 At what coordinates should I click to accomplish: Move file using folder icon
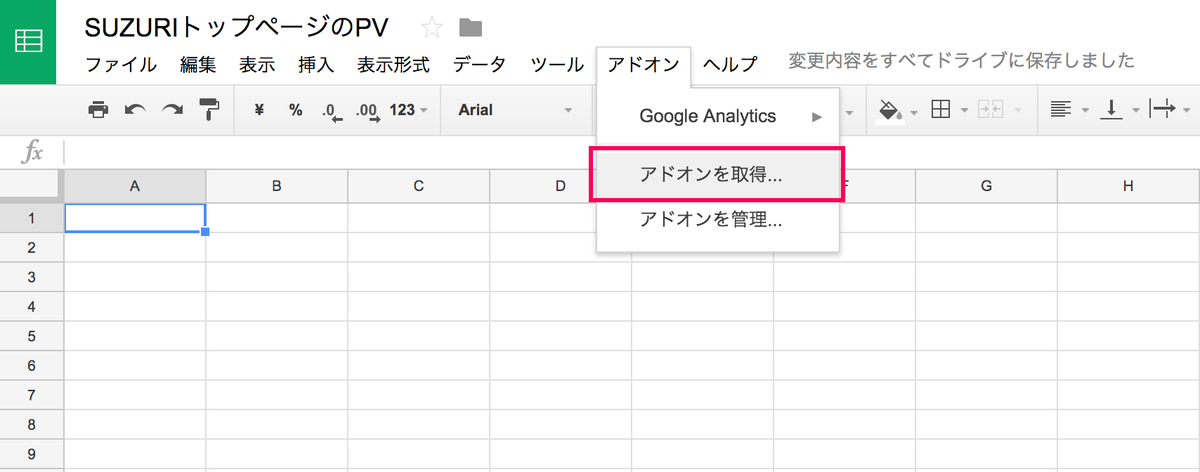(x=470, y=27)
